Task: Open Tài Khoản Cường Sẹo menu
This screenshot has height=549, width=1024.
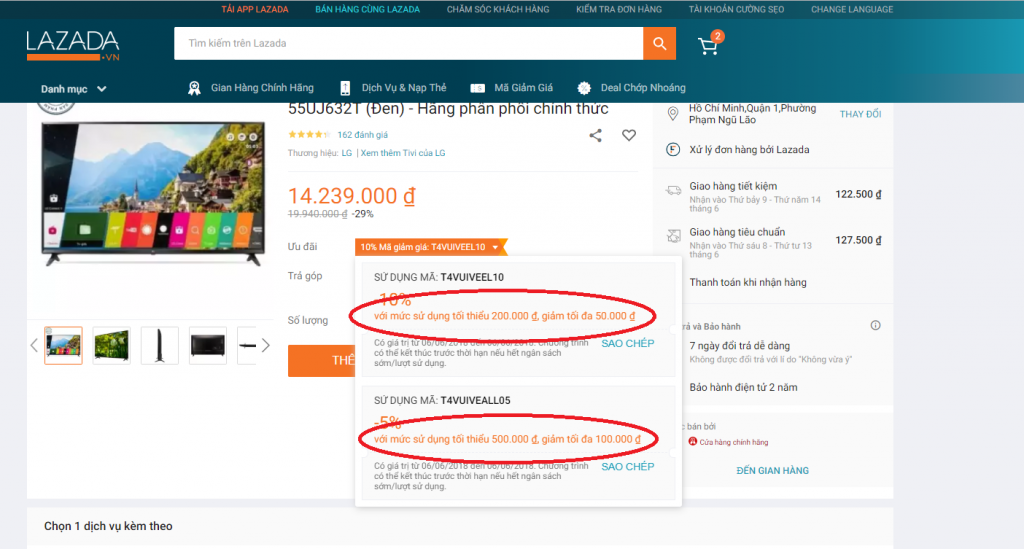Action: (x=736, y=9)
